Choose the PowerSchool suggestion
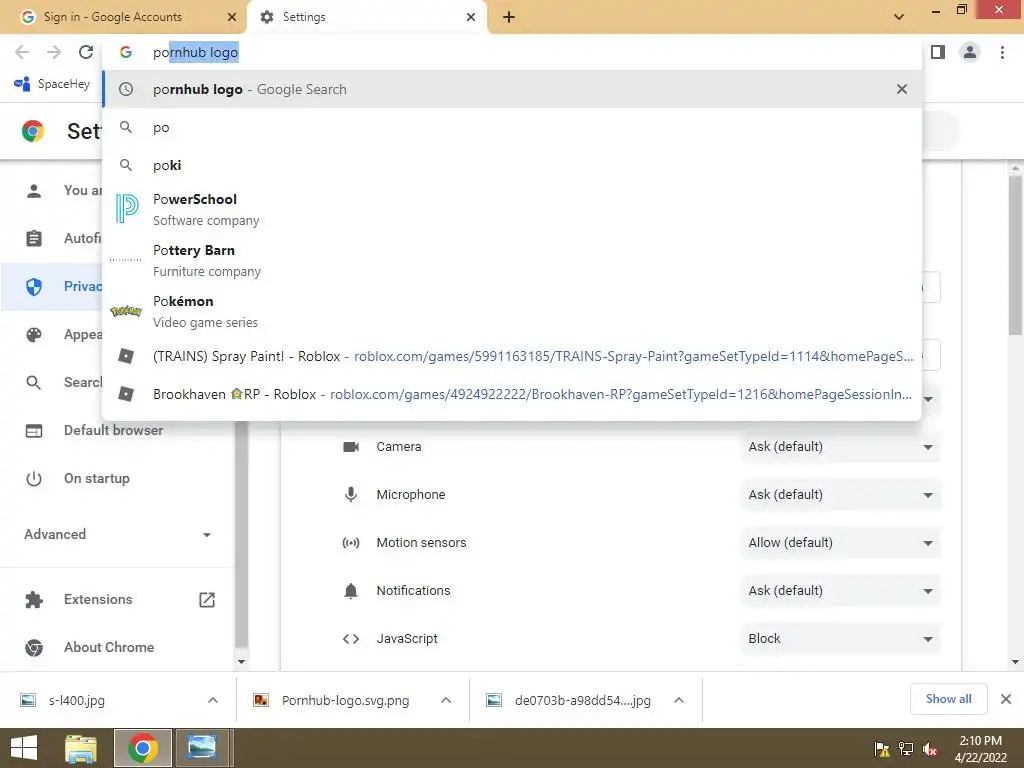This screenshot has width=1024, height=768. pos(512,209)
